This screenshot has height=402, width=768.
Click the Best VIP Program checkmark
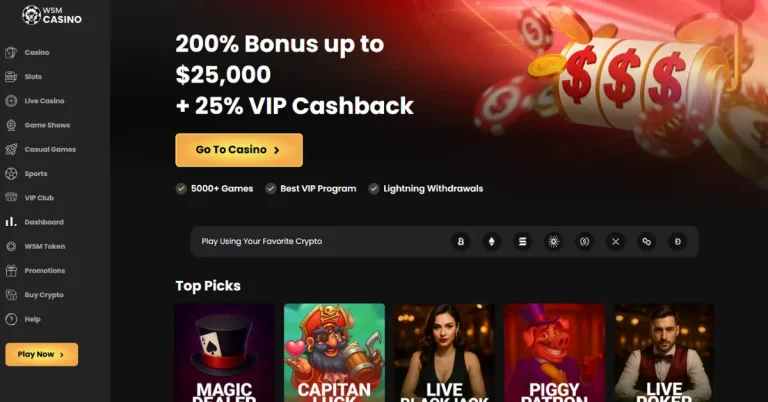(270, 189)
